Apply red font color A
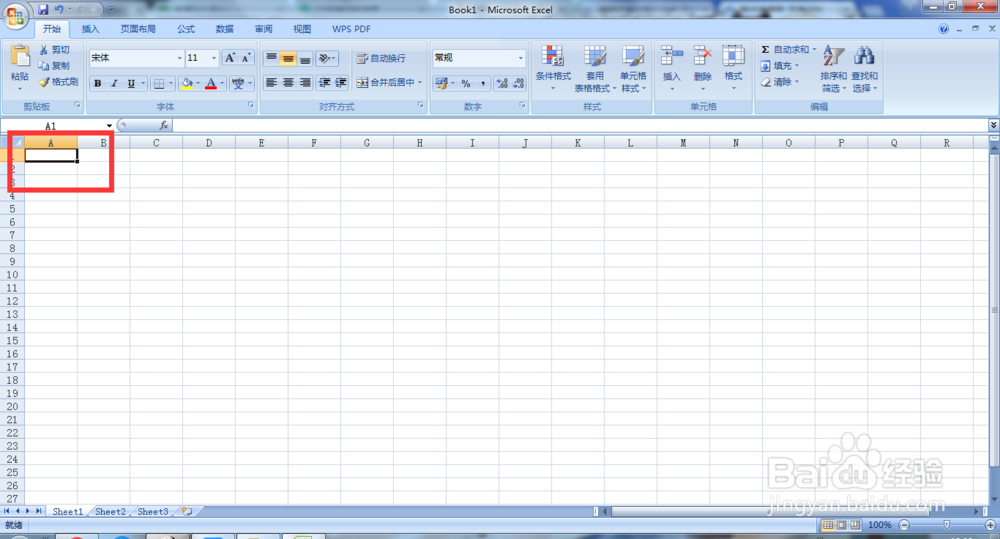This screenshot has height=539, width=1000. tap(210, 83)
